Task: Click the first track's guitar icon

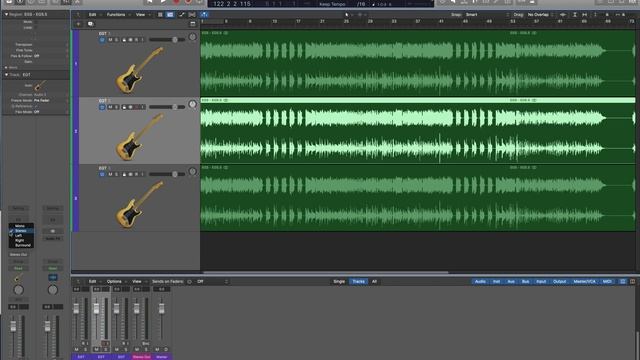Action: pos(139,69)
